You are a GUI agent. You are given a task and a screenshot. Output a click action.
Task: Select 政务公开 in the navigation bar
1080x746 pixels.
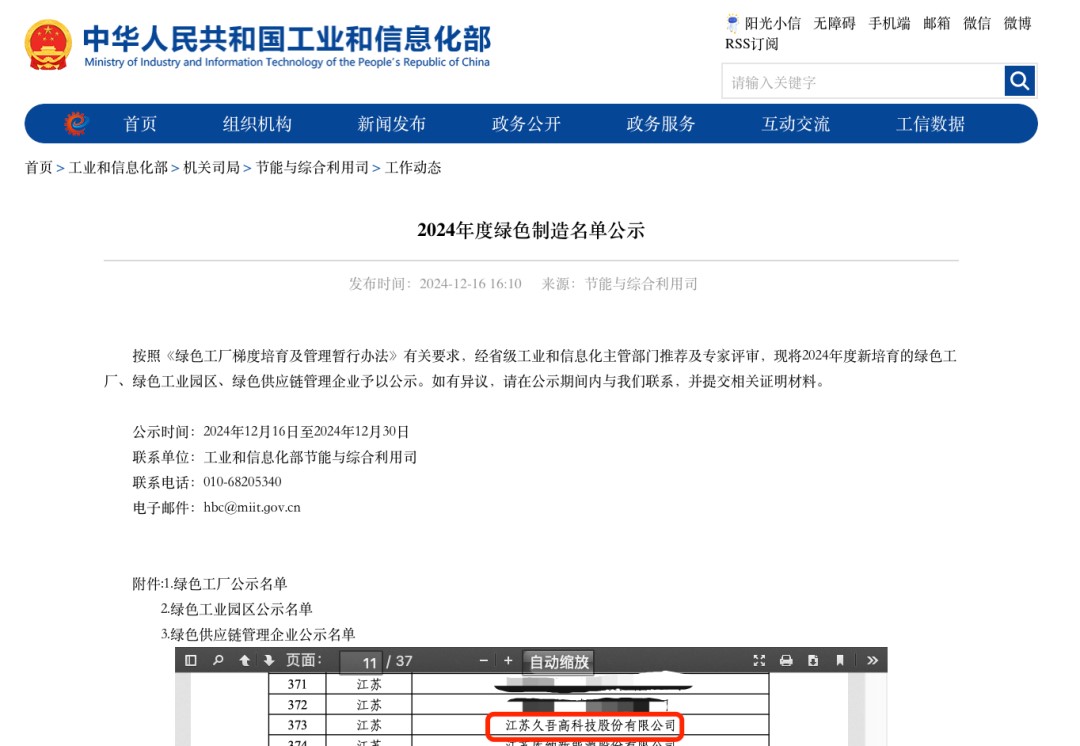pos(526,124)
